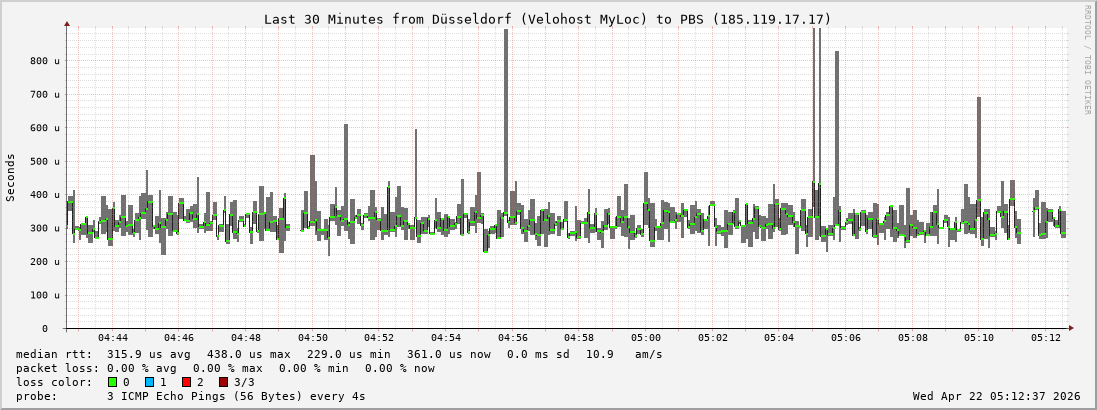Click the dark red 3/3 loss swatch
Screen dimensions: 1097x410
(x=223, y=382)
